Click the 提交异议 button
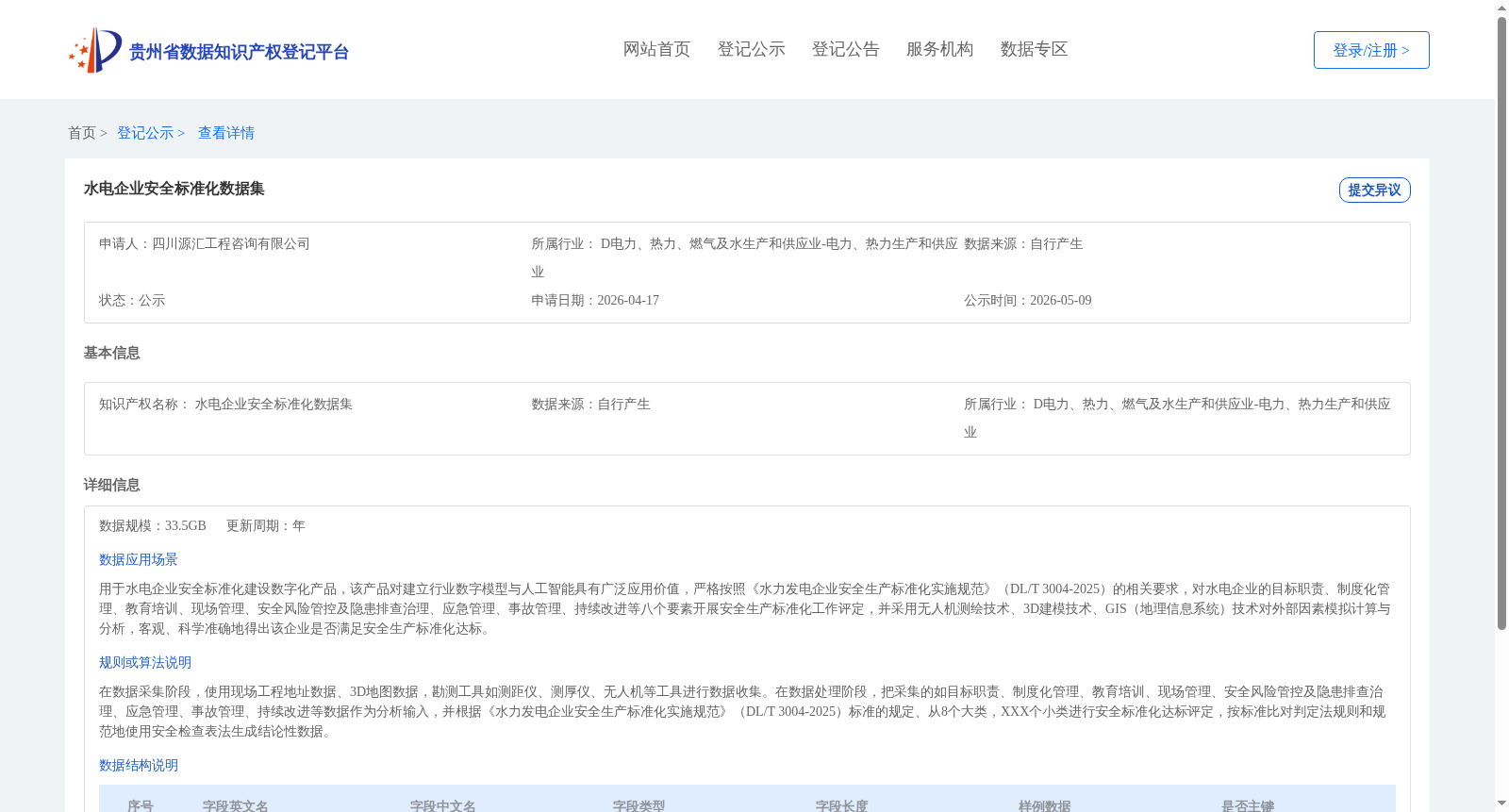The height and width of the screenshot is (812, 1509). (x=1374, y=190)
